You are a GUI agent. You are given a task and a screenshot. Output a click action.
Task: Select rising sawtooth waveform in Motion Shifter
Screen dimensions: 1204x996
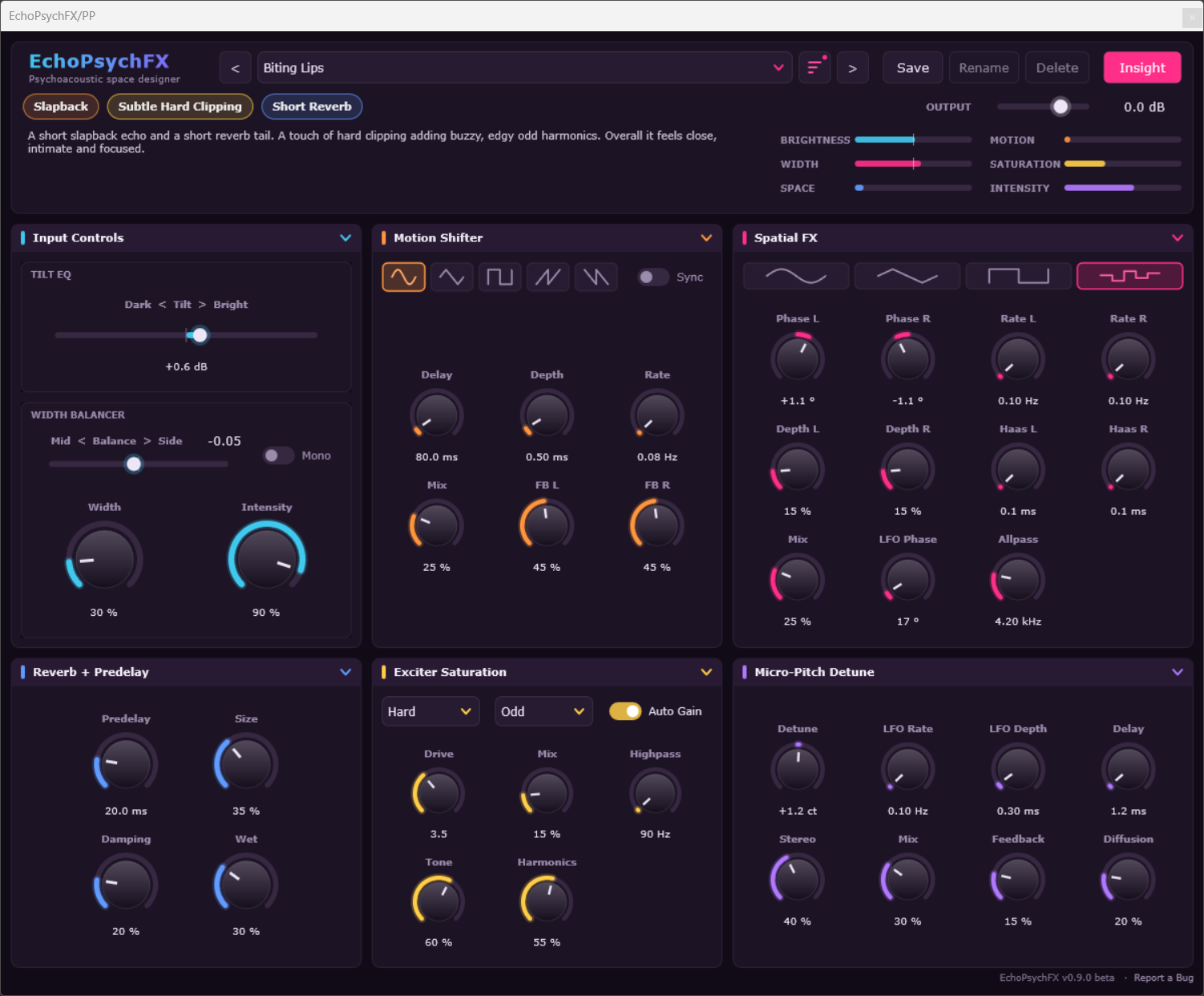coord(547,277)
